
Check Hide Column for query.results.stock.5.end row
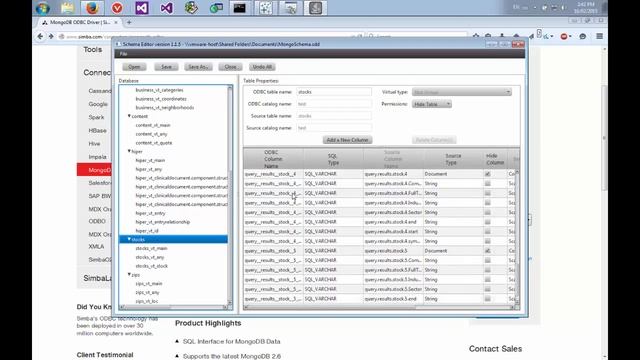pos(488,299)
